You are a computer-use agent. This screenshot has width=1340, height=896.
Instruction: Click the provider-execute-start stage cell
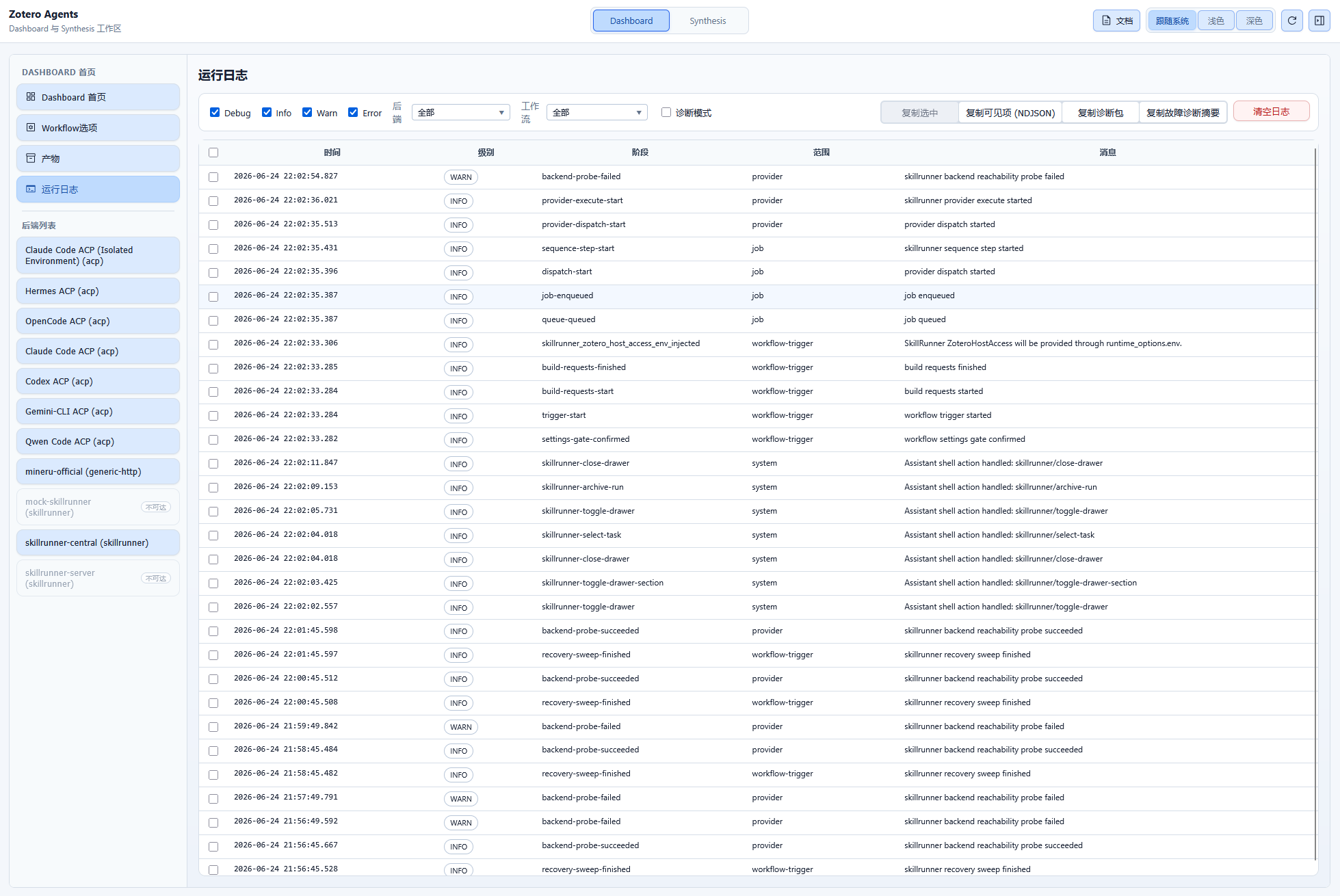[x=582, y=200]
